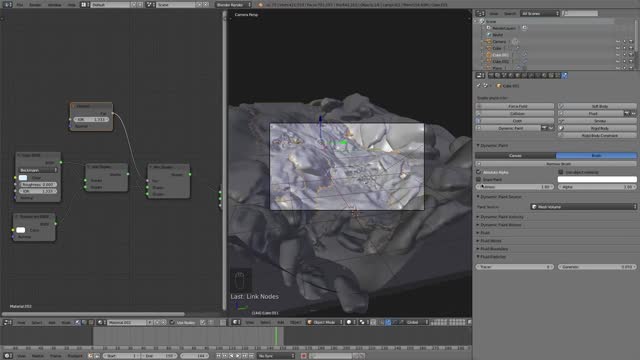Toggle viewport visibility of Cube.001 in outliner
This screenshot has width=640, height=360.
coord(618,55)
